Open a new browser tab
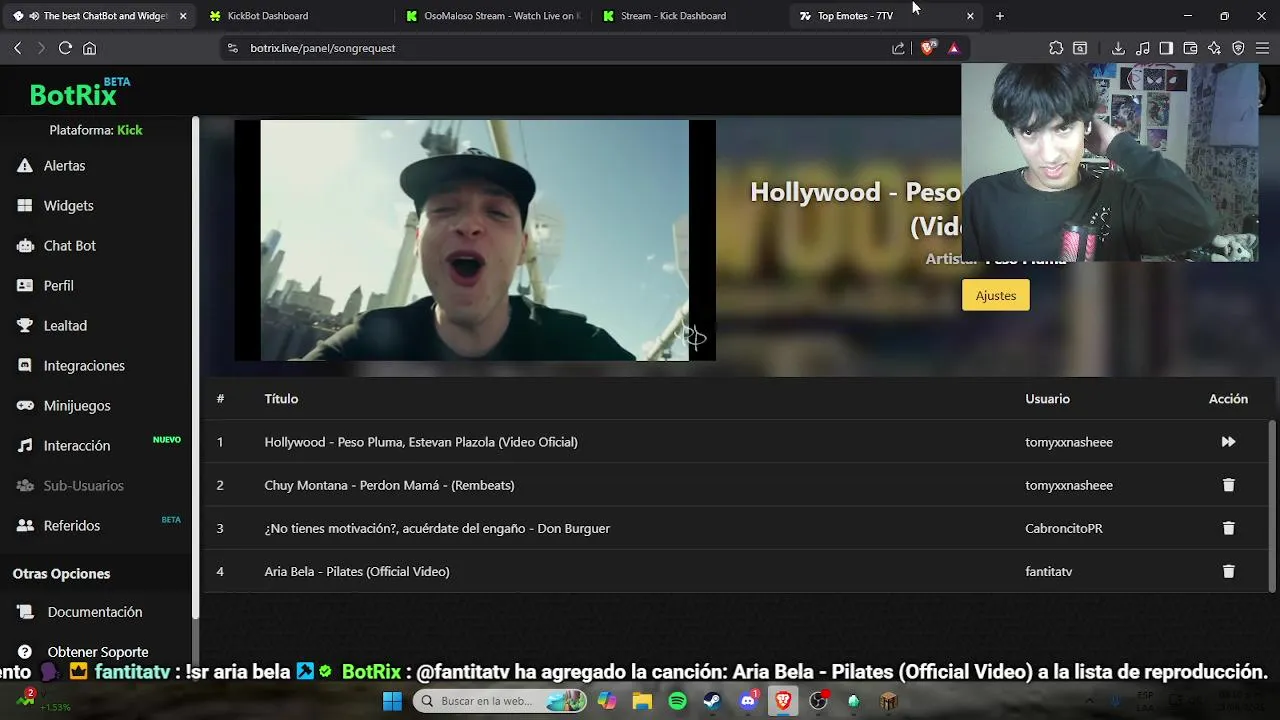The image size is (1280, 720). coord(1000,16)
